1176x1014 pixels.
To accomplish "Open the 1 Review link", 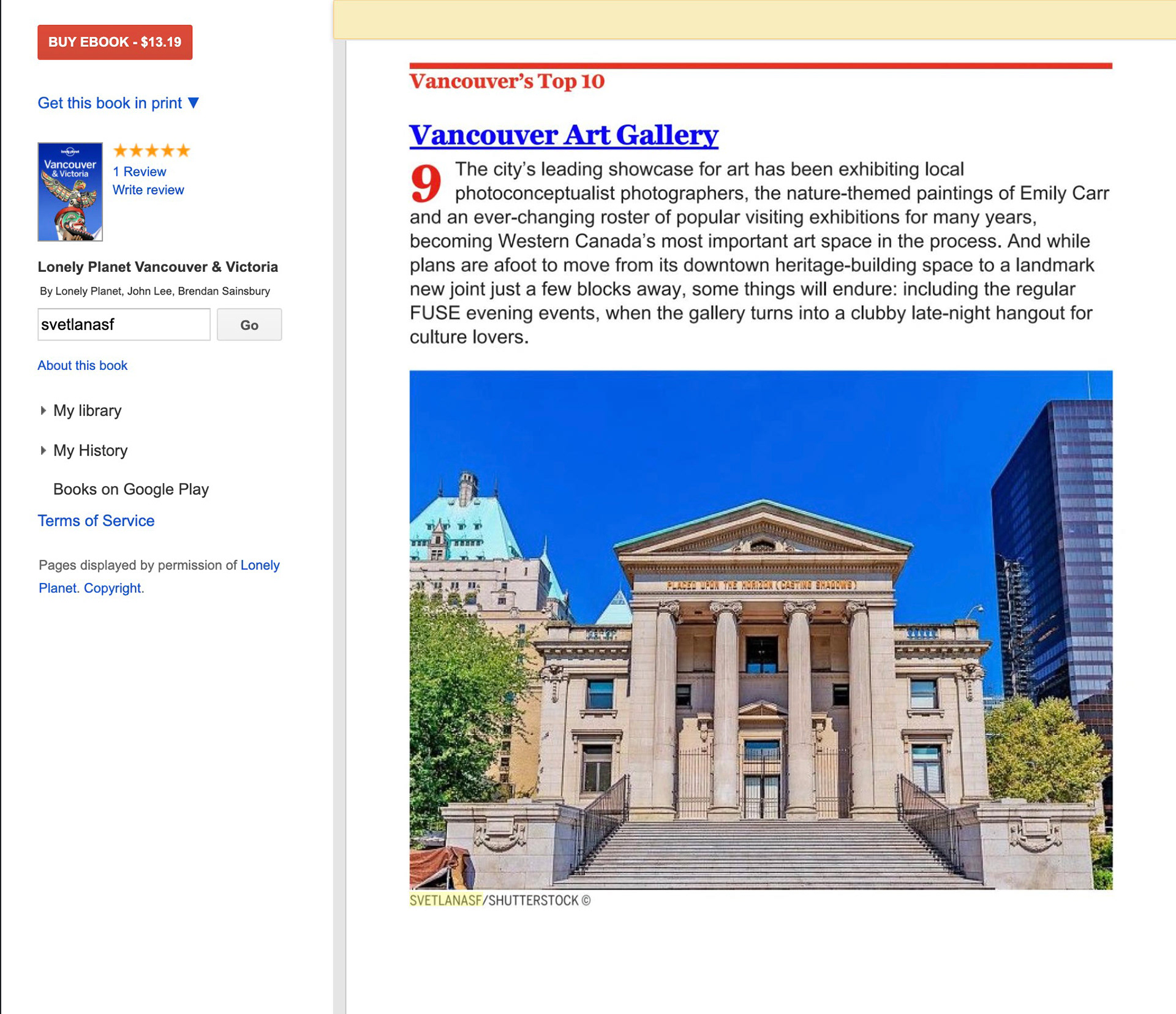I will point(139,171).
